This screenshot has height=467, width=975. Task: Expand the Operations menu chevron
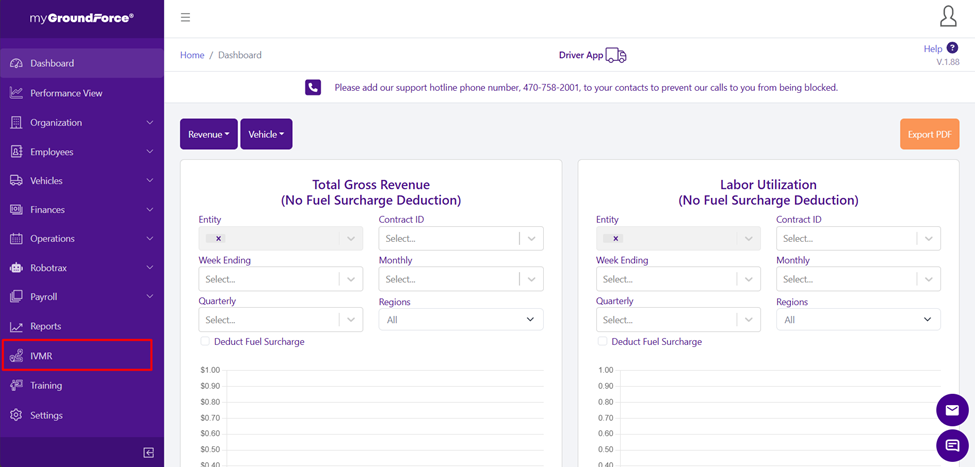point(149,239)
